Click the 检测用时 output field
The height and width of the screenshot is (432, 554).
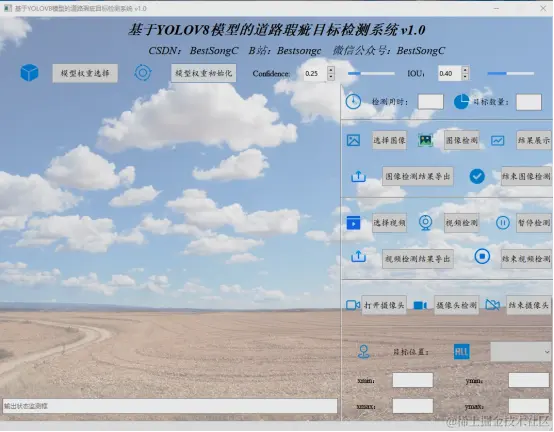coord(431,102)
